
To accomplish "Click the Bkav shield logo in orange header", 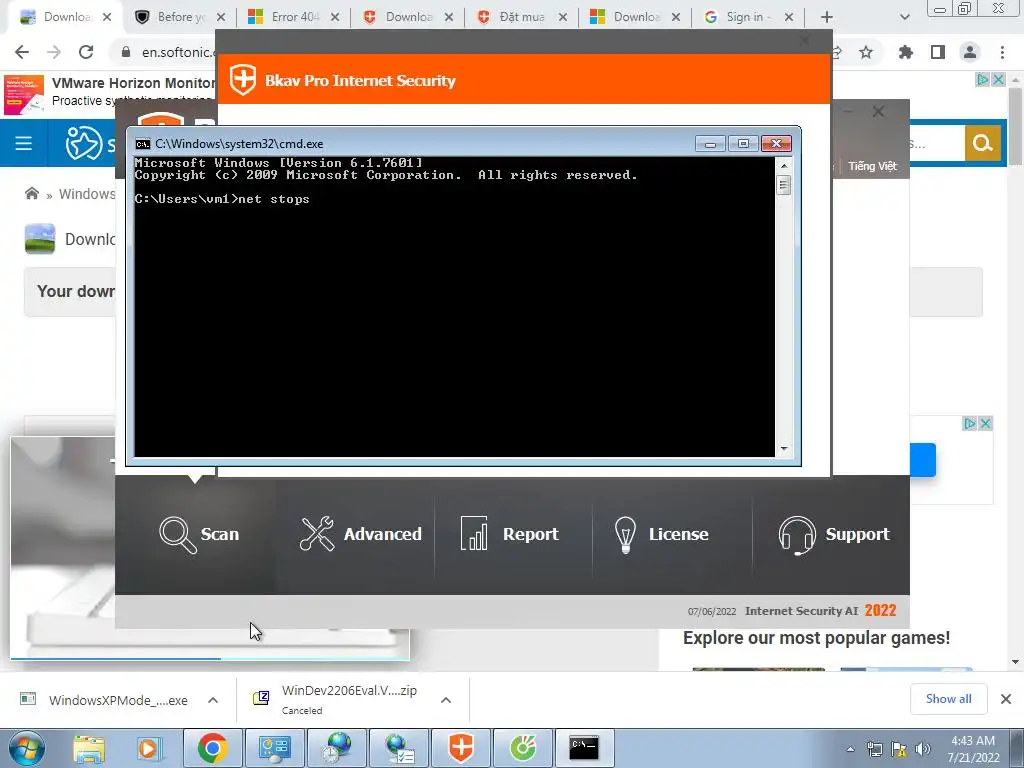I will [x=242, y=80].
